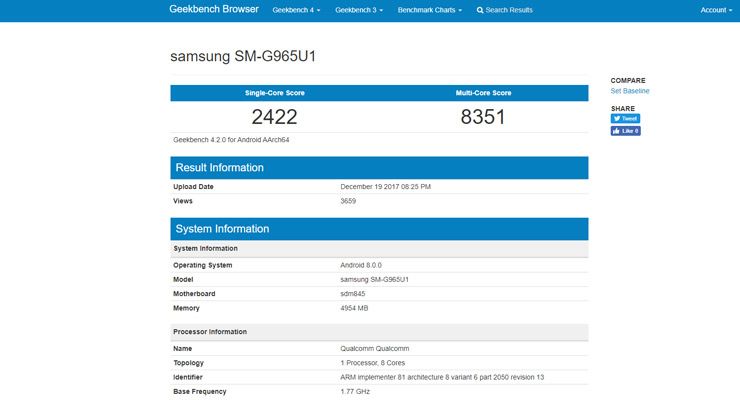Image resolution: width=740 pixels, height=400 pixels.
Task: Share the result with the Tweet button
Action: 625,118
